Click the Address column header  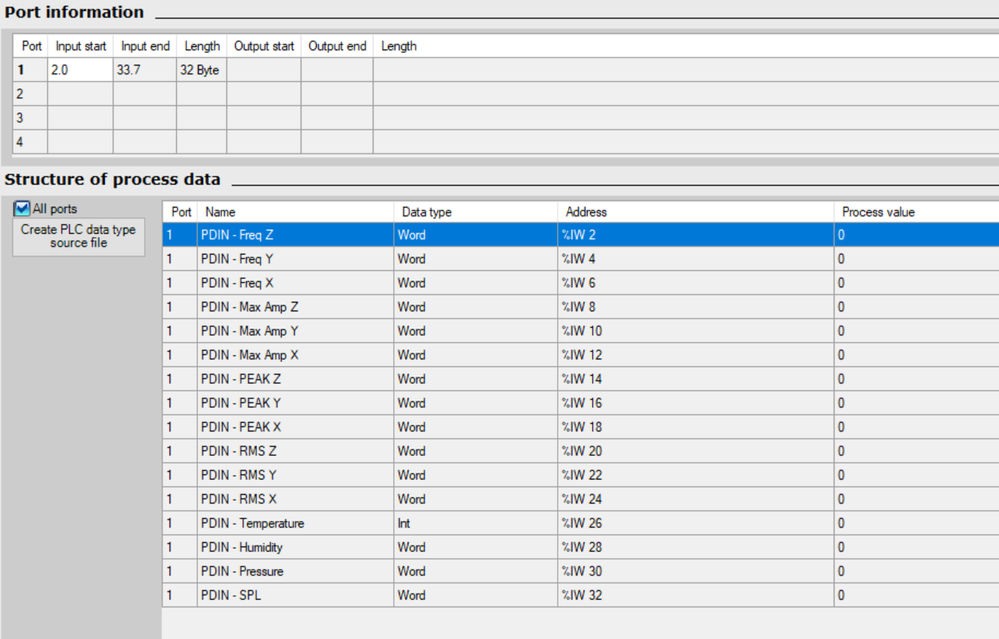click(x=696, y=212)
